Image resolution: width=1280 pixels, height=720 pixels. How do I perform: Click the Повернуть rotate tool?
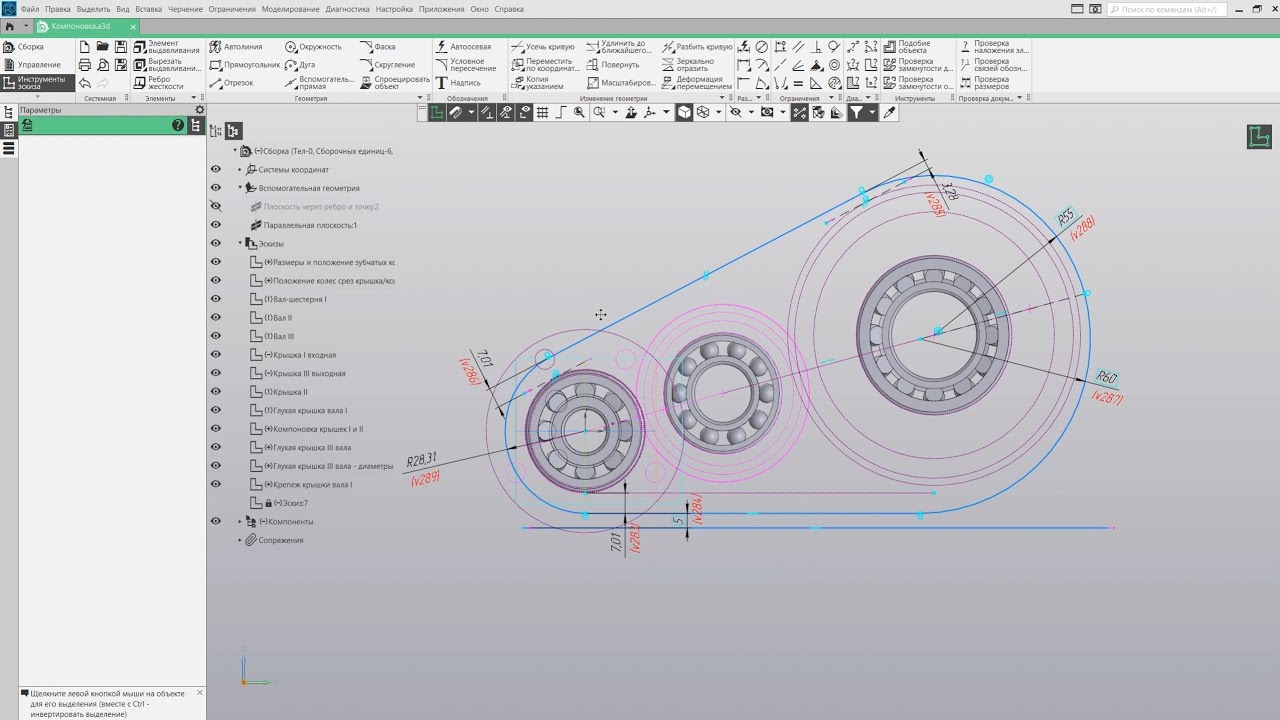612,65
